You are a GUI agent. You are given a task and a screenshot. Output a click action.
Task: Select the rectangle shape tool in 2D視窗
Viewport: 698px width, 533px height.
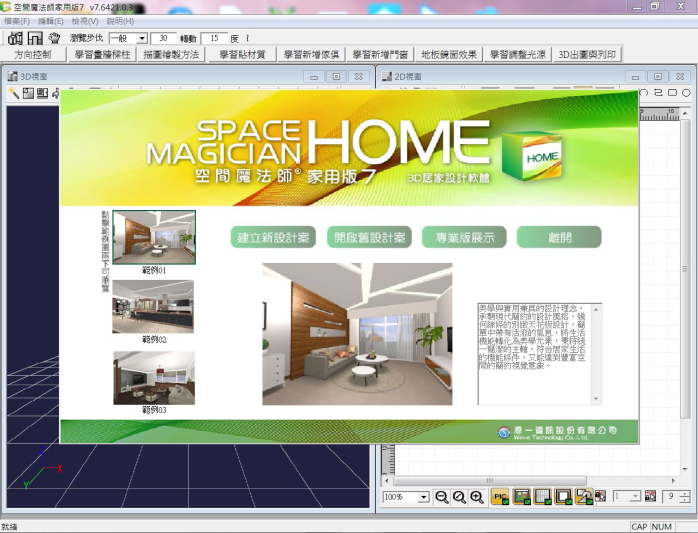click(x=672, y=93)
